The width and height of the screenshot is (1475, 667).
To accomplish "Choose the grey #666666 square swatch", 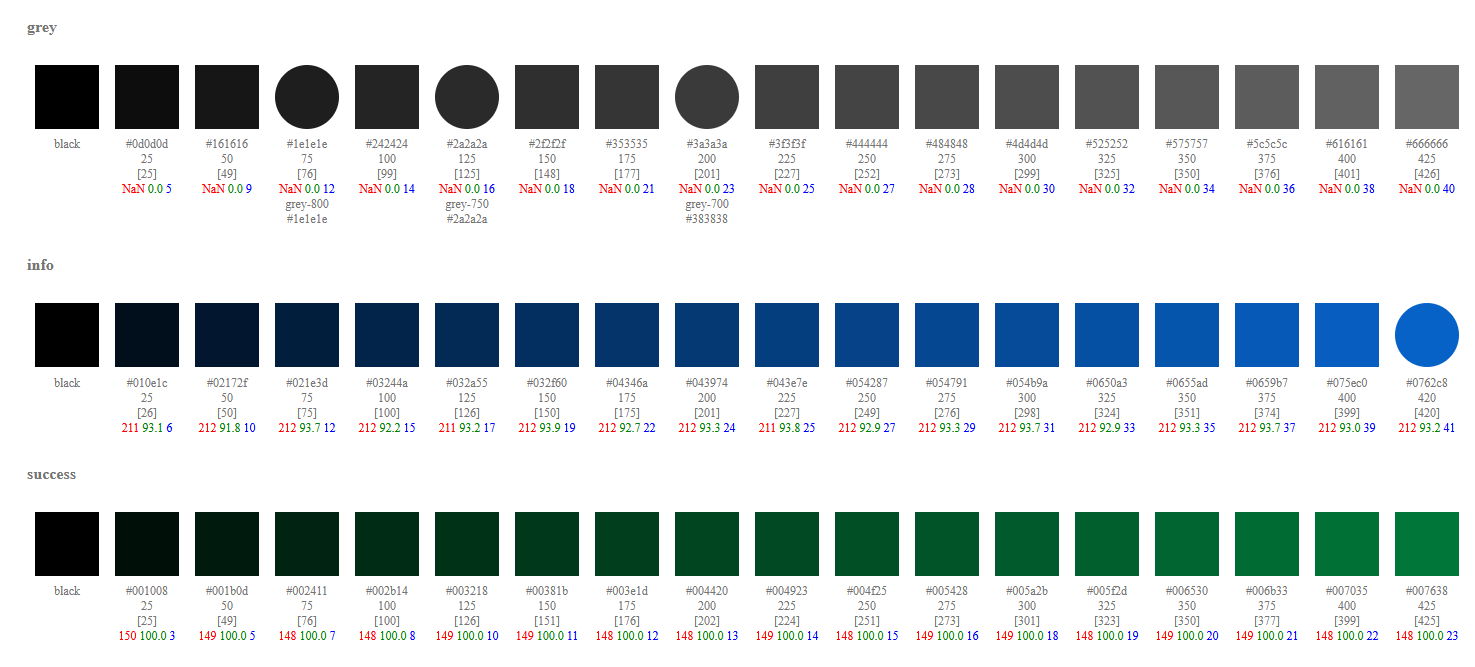I will click(x=1427, y=97).
